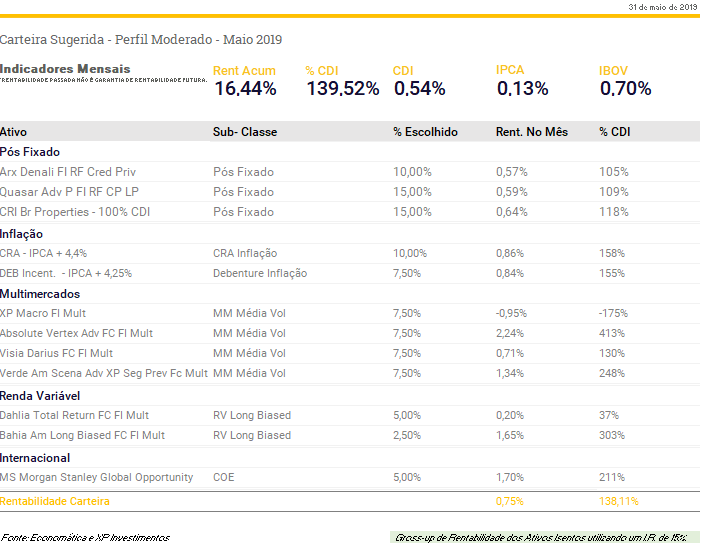The width and height of the screenshot is (712, 557).
Task: Click the 'Renda Variável' section heading
Action: click(x=40, y=396)
